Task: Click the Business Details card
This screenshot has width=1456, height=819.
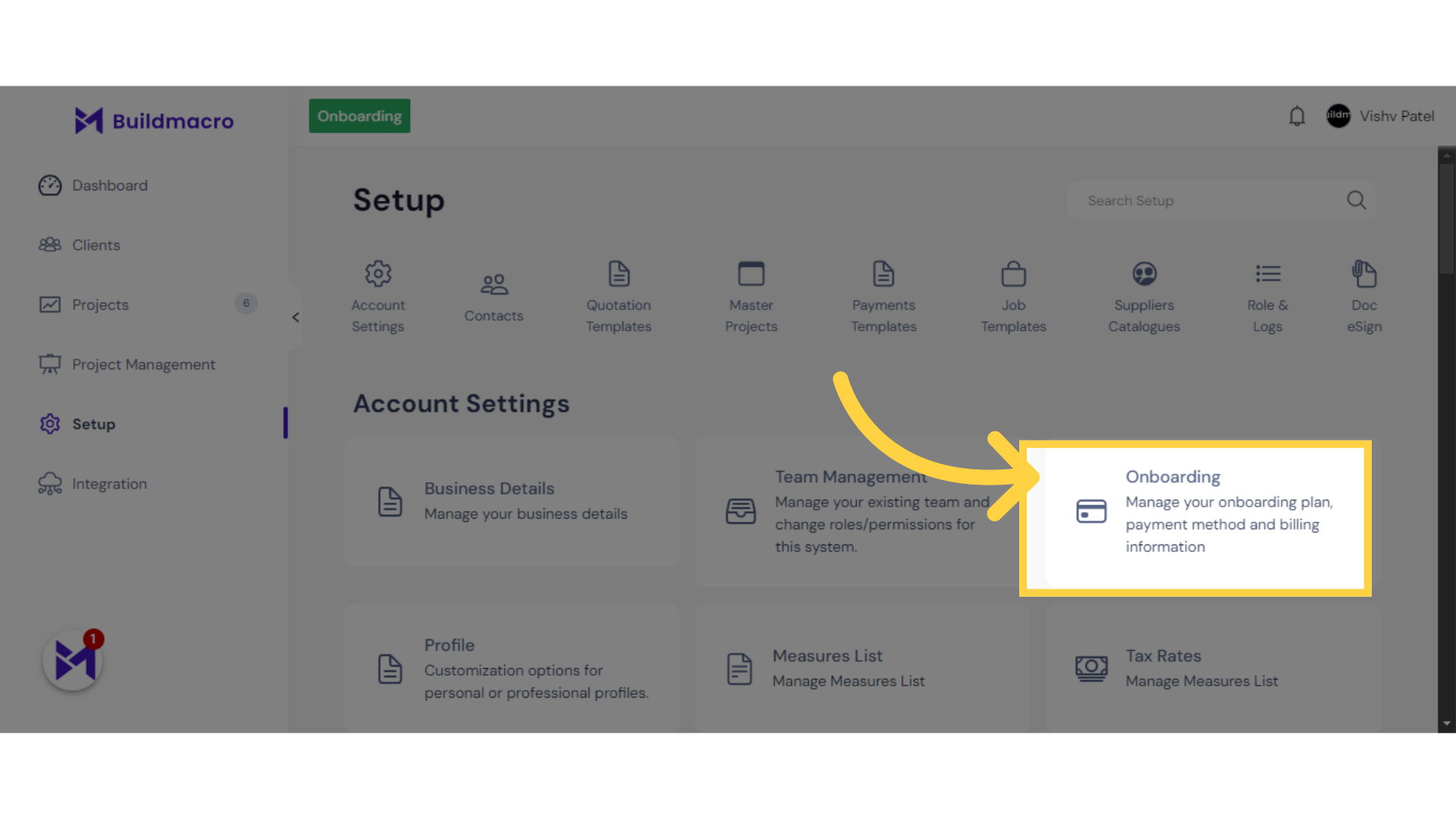Action: 512,500
